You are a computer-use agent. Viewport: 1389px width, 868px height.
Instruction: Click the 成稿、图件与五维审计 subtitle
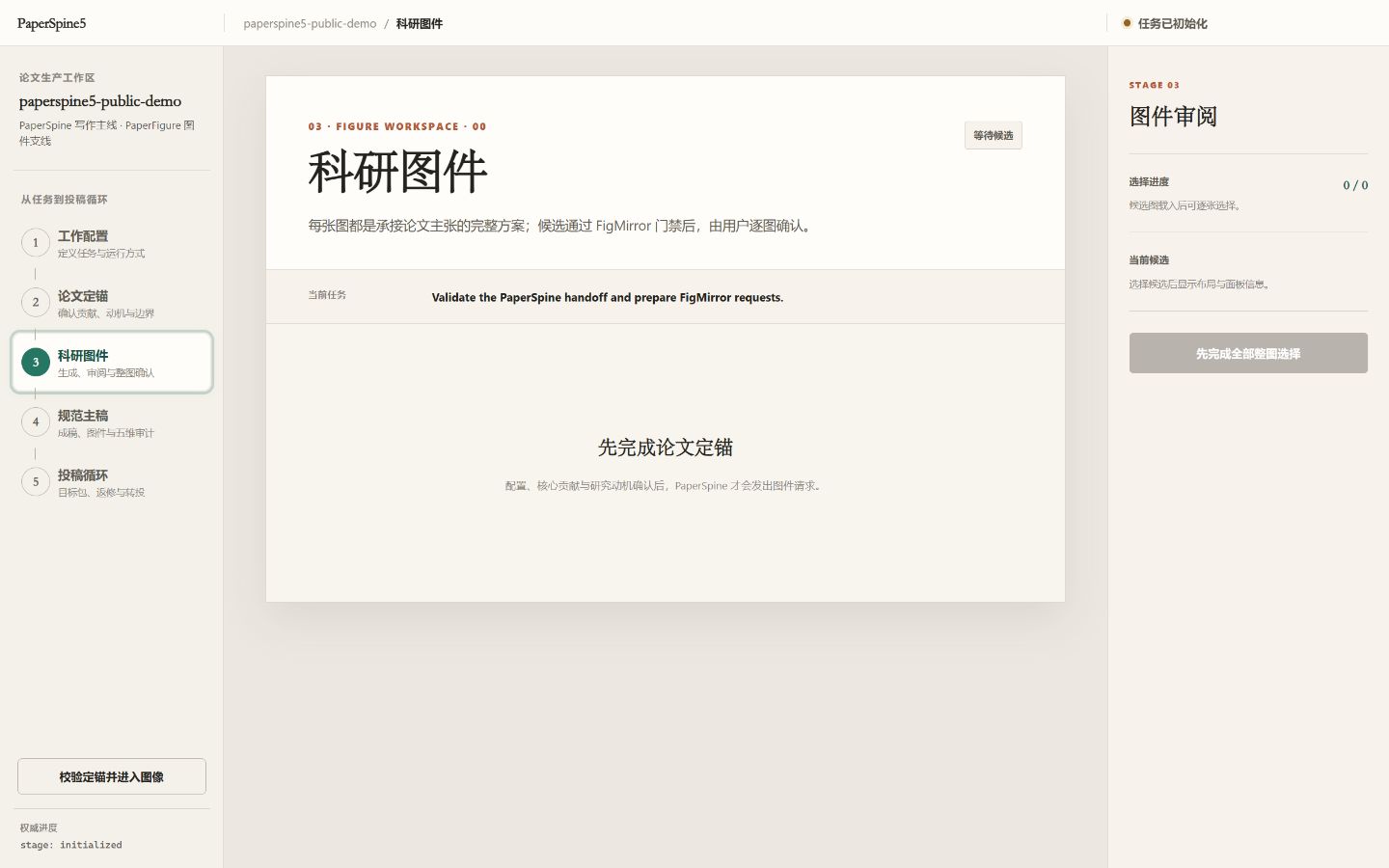click(106, 433)
